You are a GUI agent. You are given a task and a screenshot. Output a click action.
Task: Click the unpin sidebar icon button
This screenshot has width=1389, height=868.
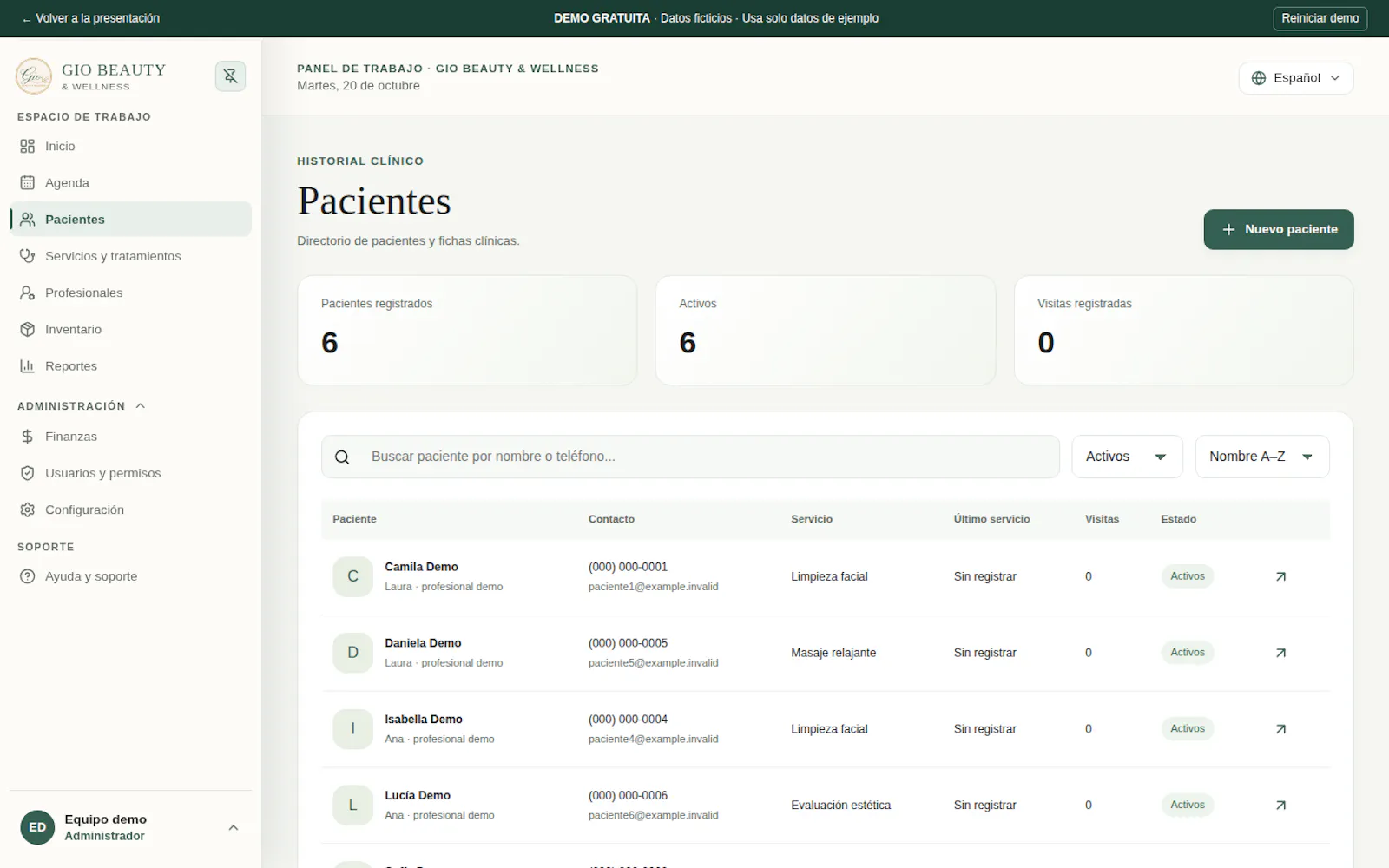tap(230, 76)
